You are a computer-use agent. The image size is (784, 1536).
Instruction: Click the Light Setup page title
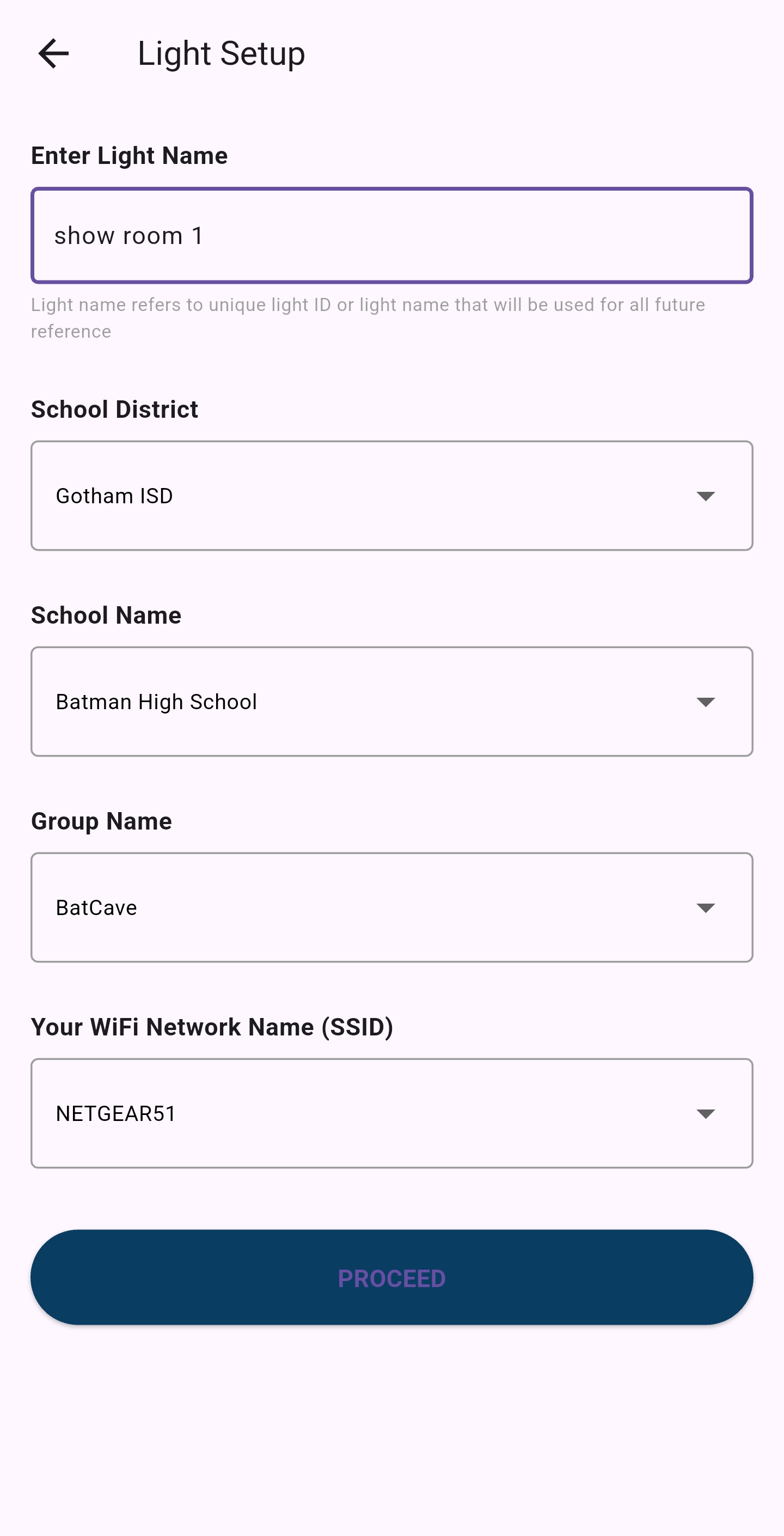coord(221,54)
